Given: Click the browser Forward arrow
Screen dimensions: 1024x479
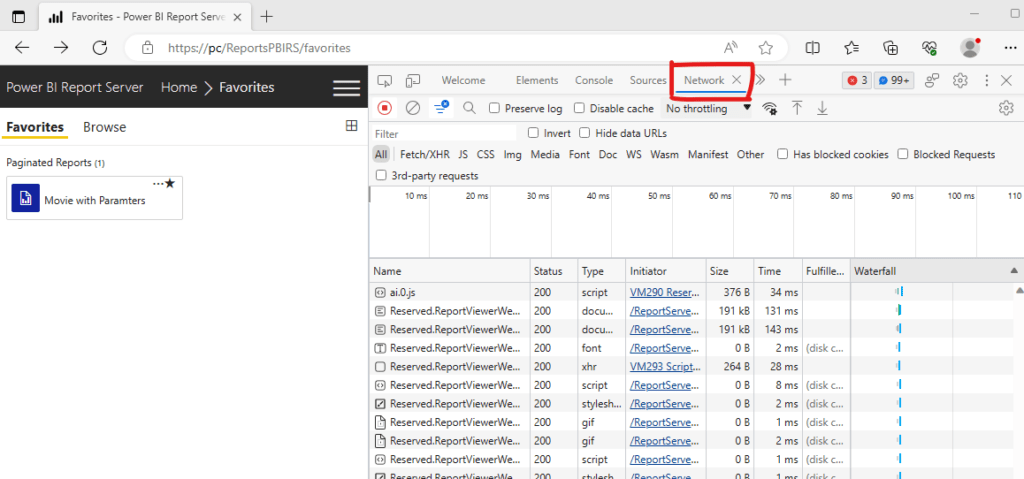Looking at the screenshot, I should pyautogui.click(x=61, y=48).
